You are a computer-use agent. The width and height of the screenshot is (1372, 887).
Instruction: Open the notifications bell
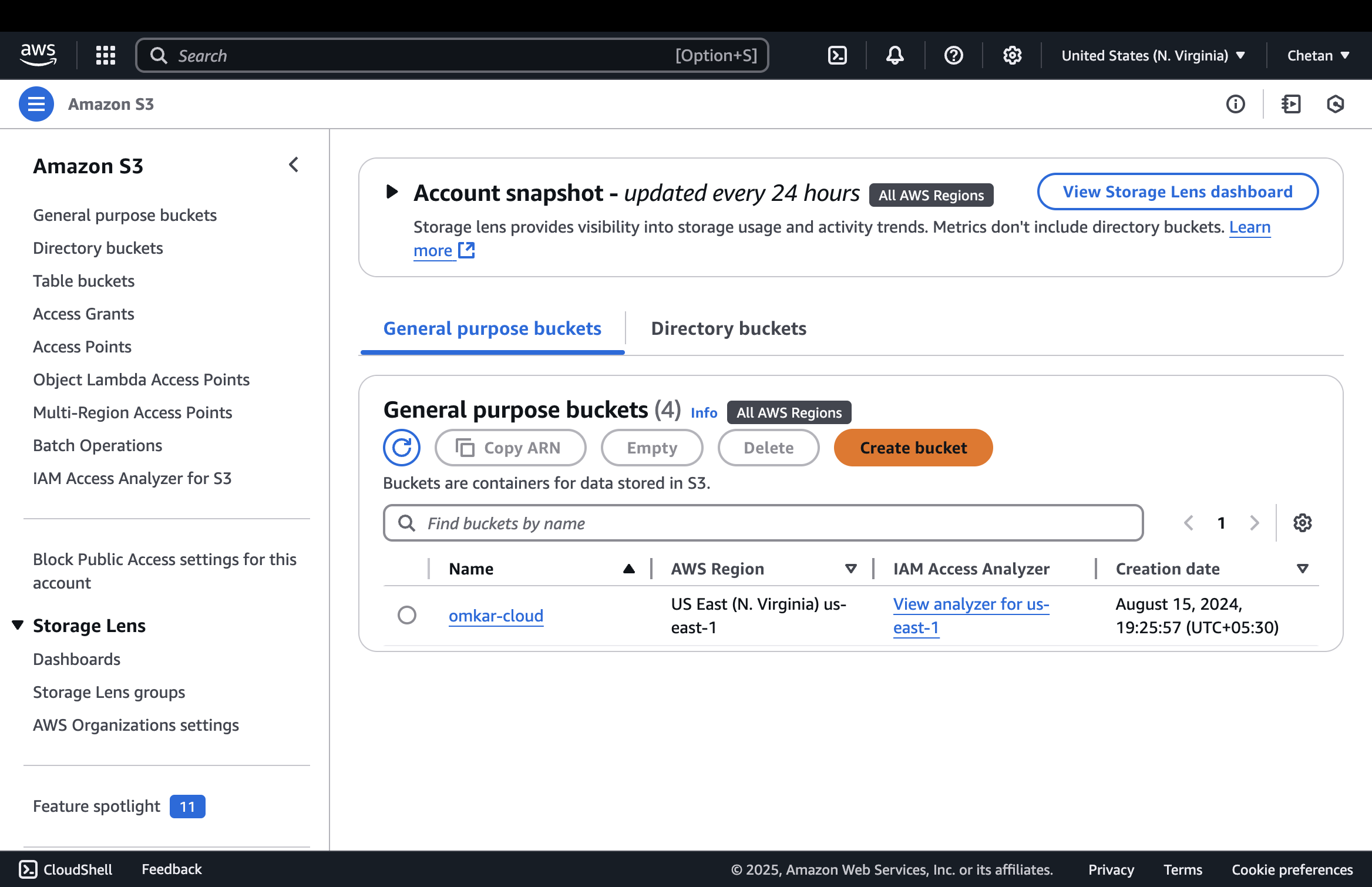pyautogui.click(x=895, y=55)
